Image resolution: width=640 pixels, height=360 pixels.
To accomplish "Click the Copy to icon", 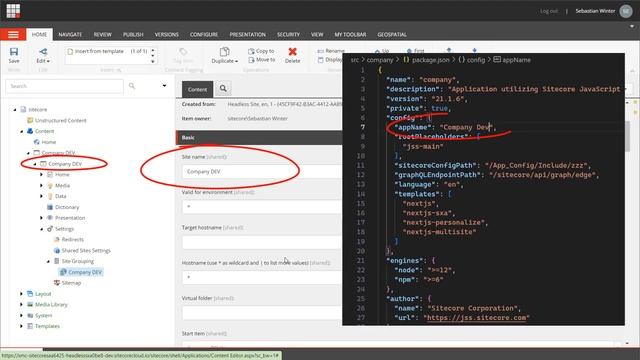I will pos(251,51).
